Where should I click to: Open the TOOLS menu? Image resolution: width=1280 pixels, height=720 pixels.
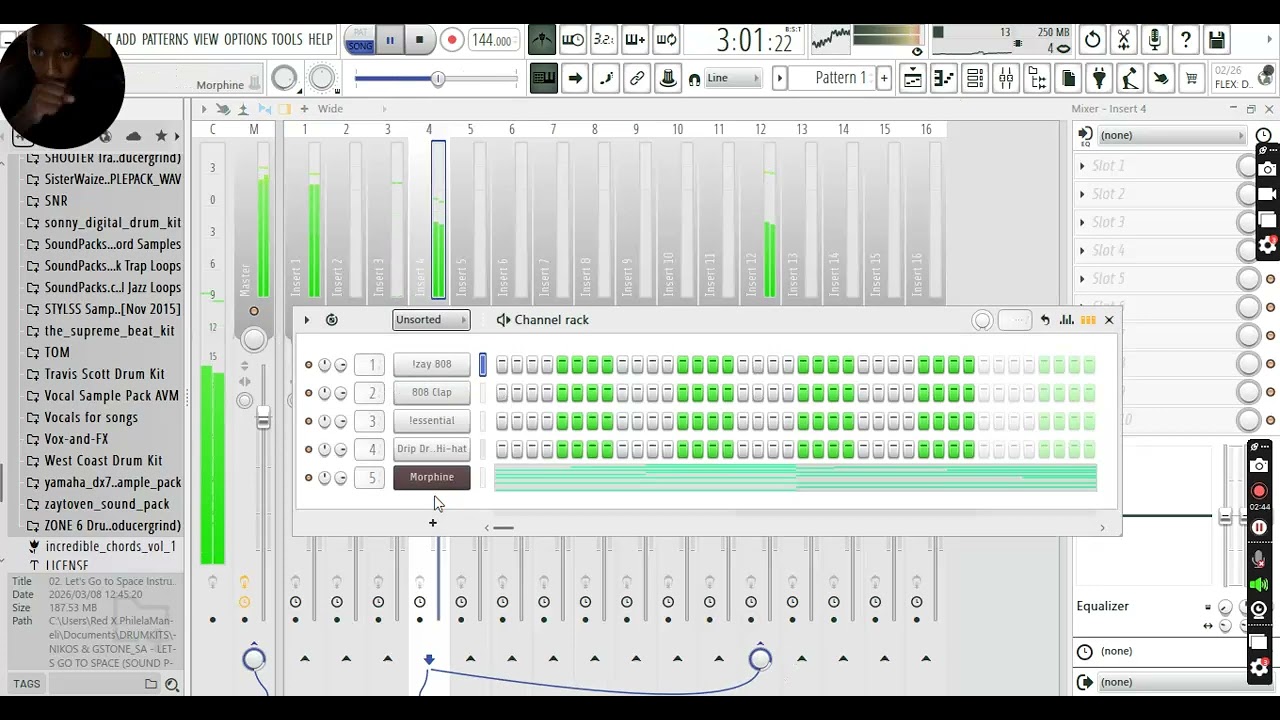pyautogui.click(x=287, y=40)
